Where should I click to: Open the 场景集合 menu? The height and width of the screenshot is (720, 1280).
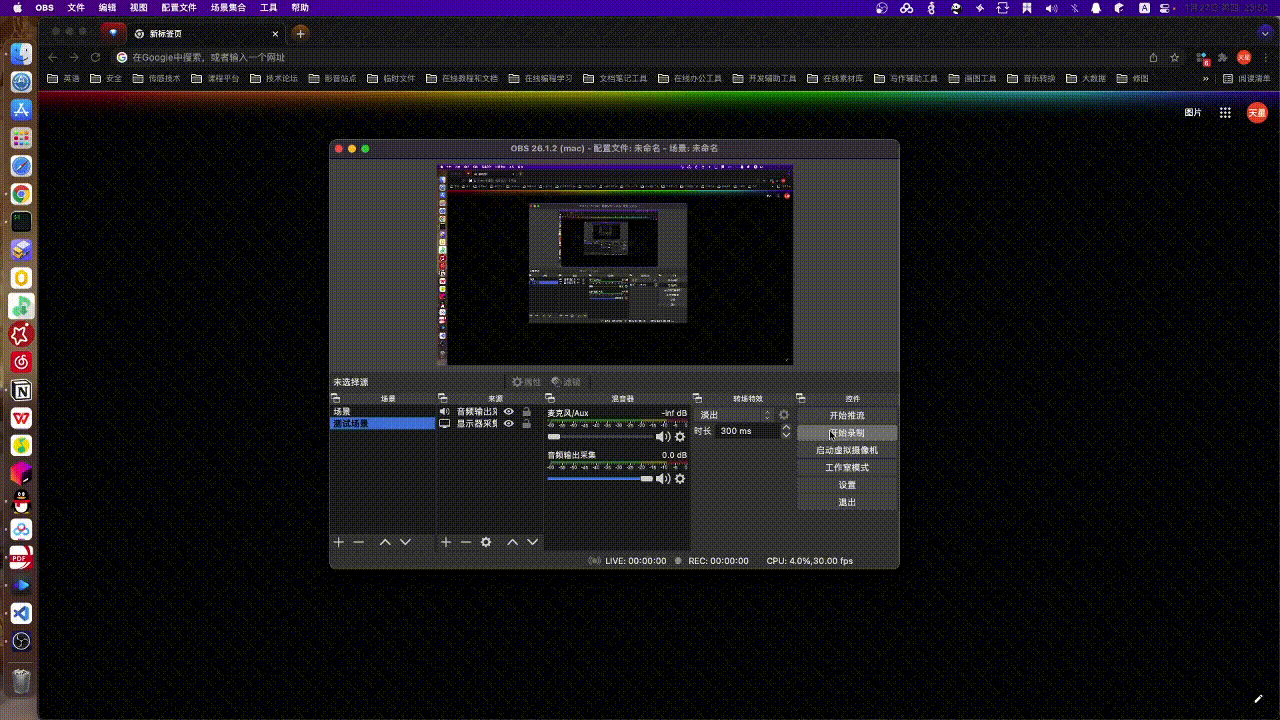228,7
